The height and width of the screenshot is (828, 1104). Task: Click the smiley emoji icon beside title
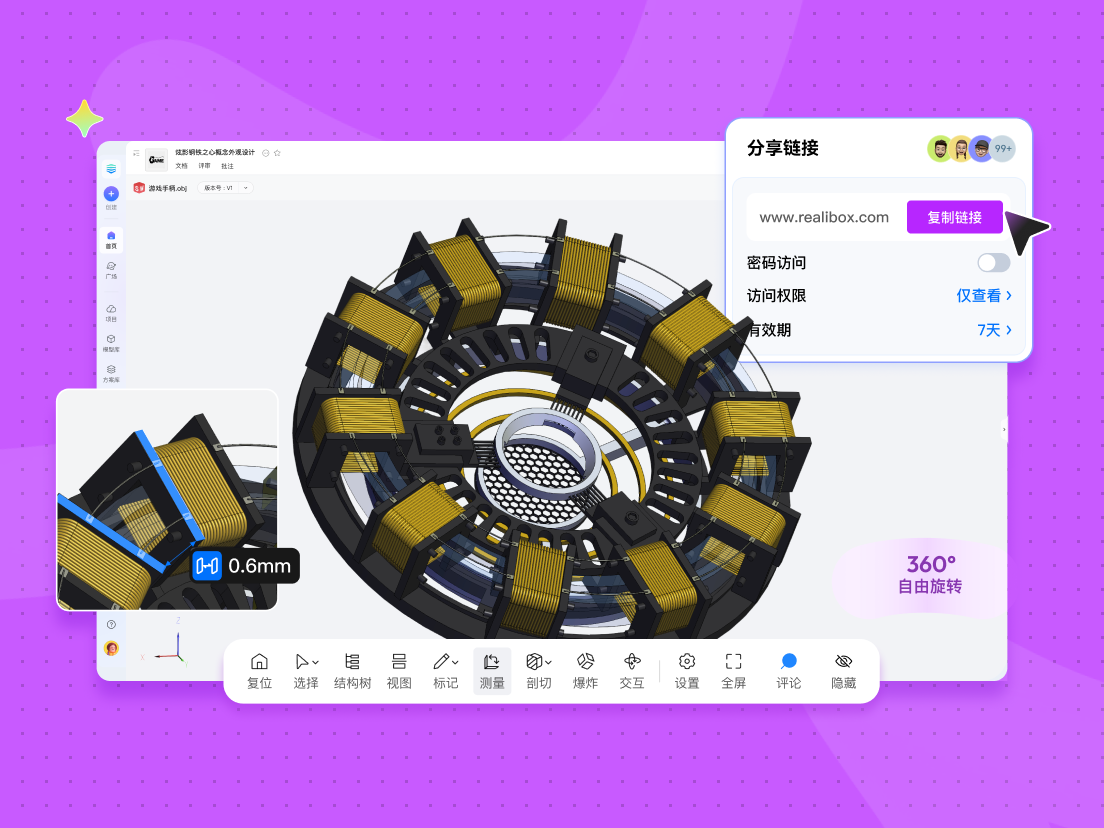265,153
